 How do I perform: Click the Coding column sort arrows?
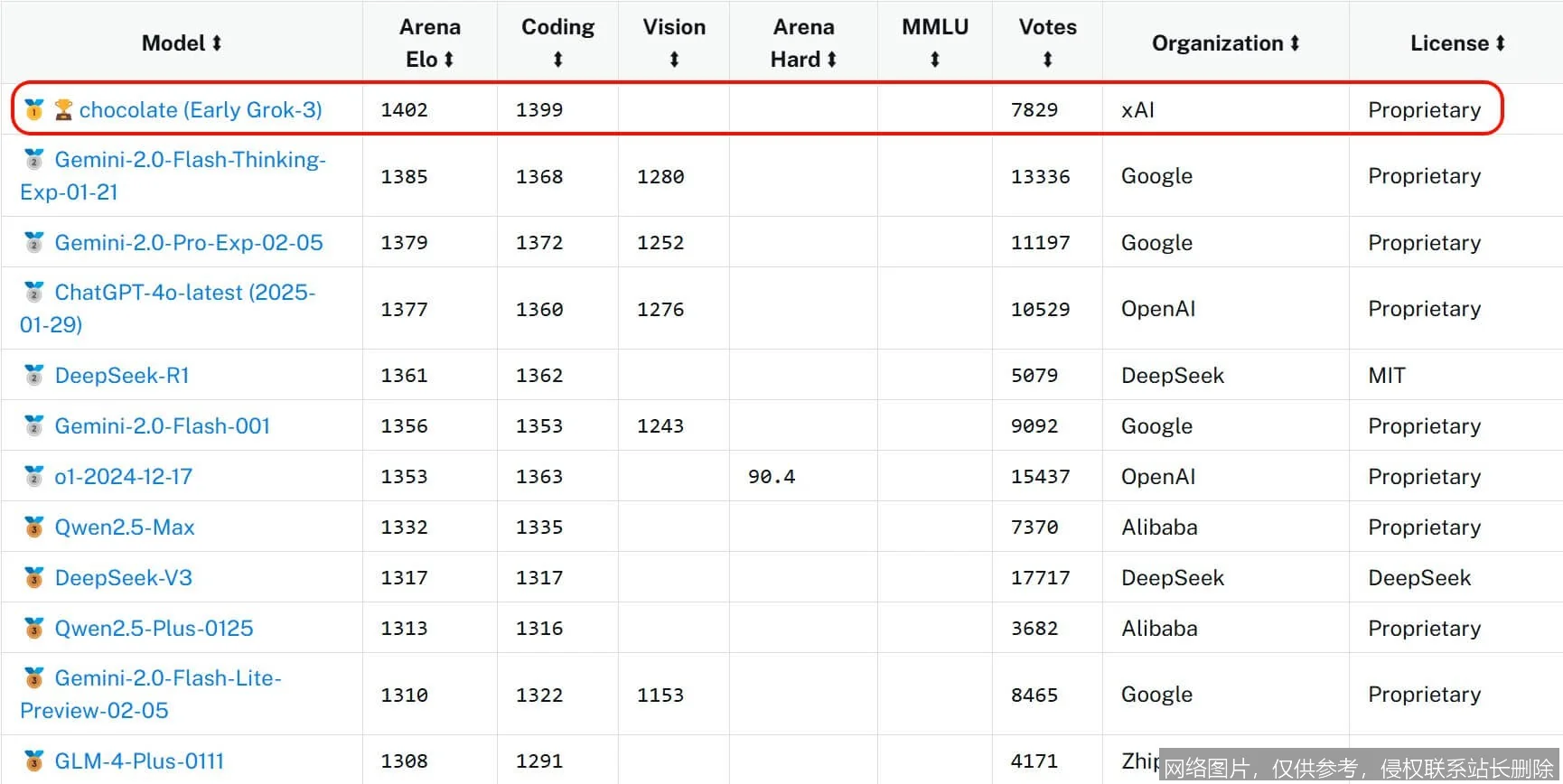point(557,60)
